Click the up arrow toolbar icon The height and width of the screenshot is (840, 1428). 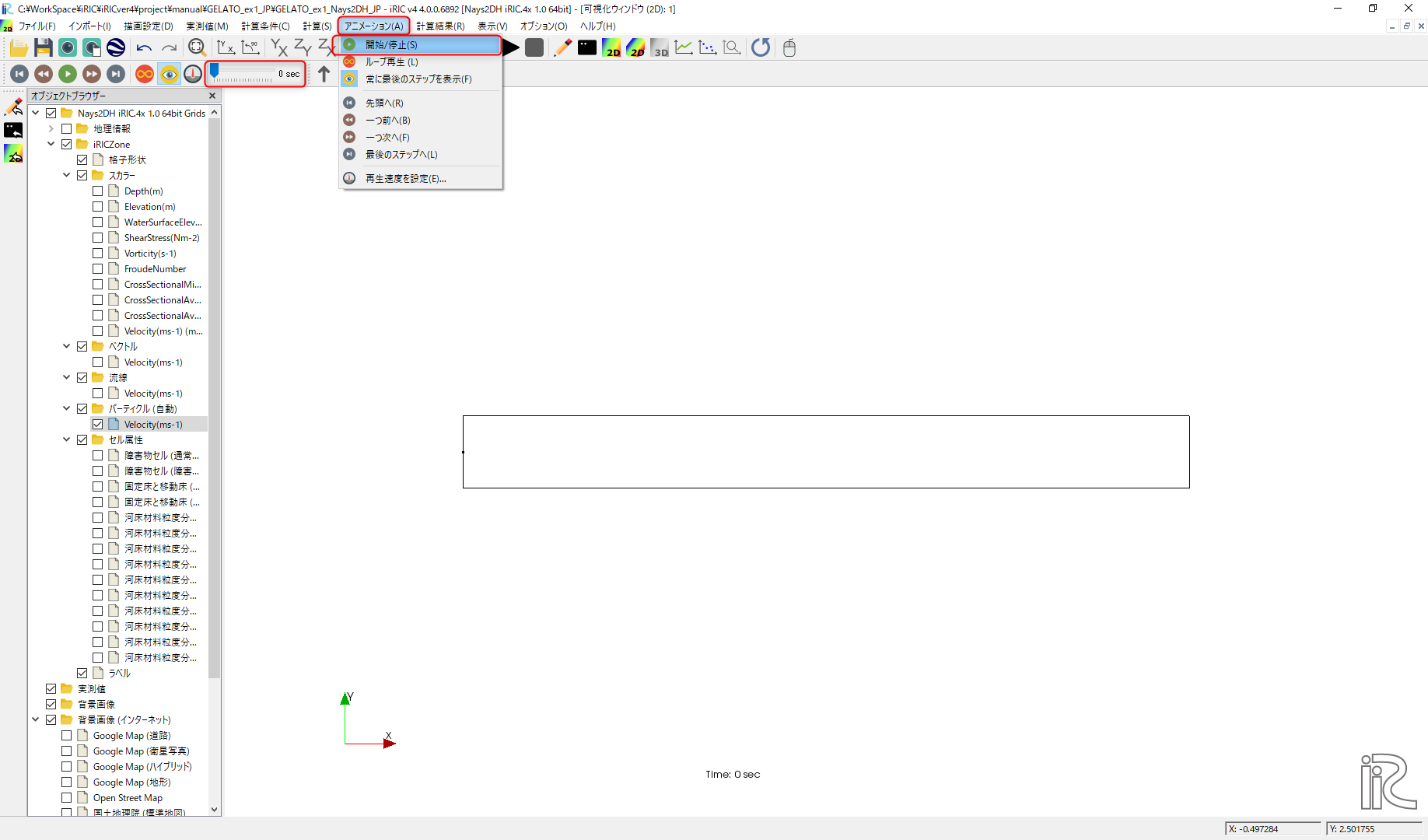324,74
